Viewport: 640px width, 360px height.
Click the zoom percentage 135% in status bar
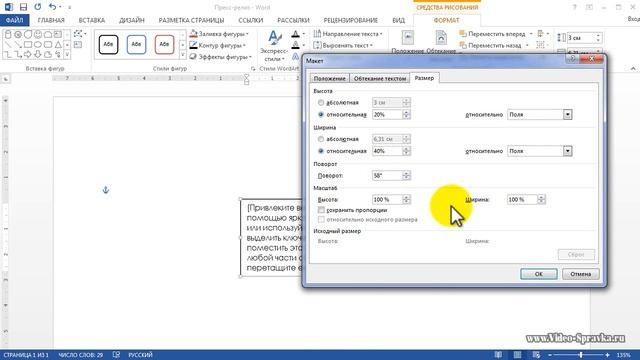624,355
